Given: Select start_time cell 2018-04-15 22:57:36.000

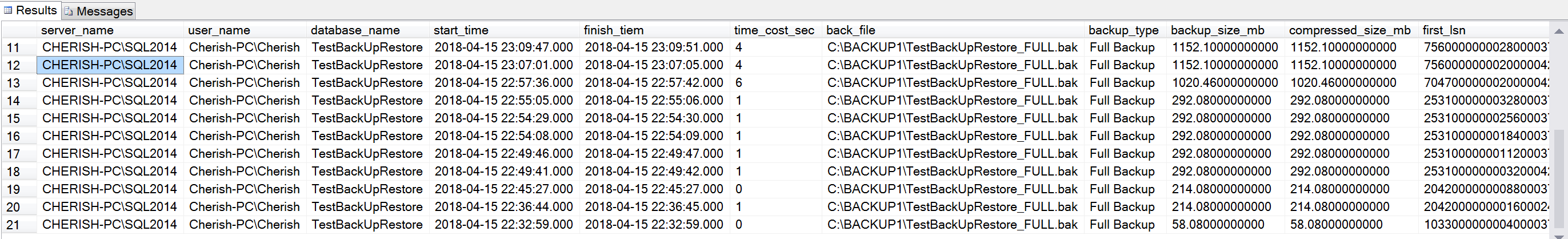Looking at the screenshot, I should point(503,83).
